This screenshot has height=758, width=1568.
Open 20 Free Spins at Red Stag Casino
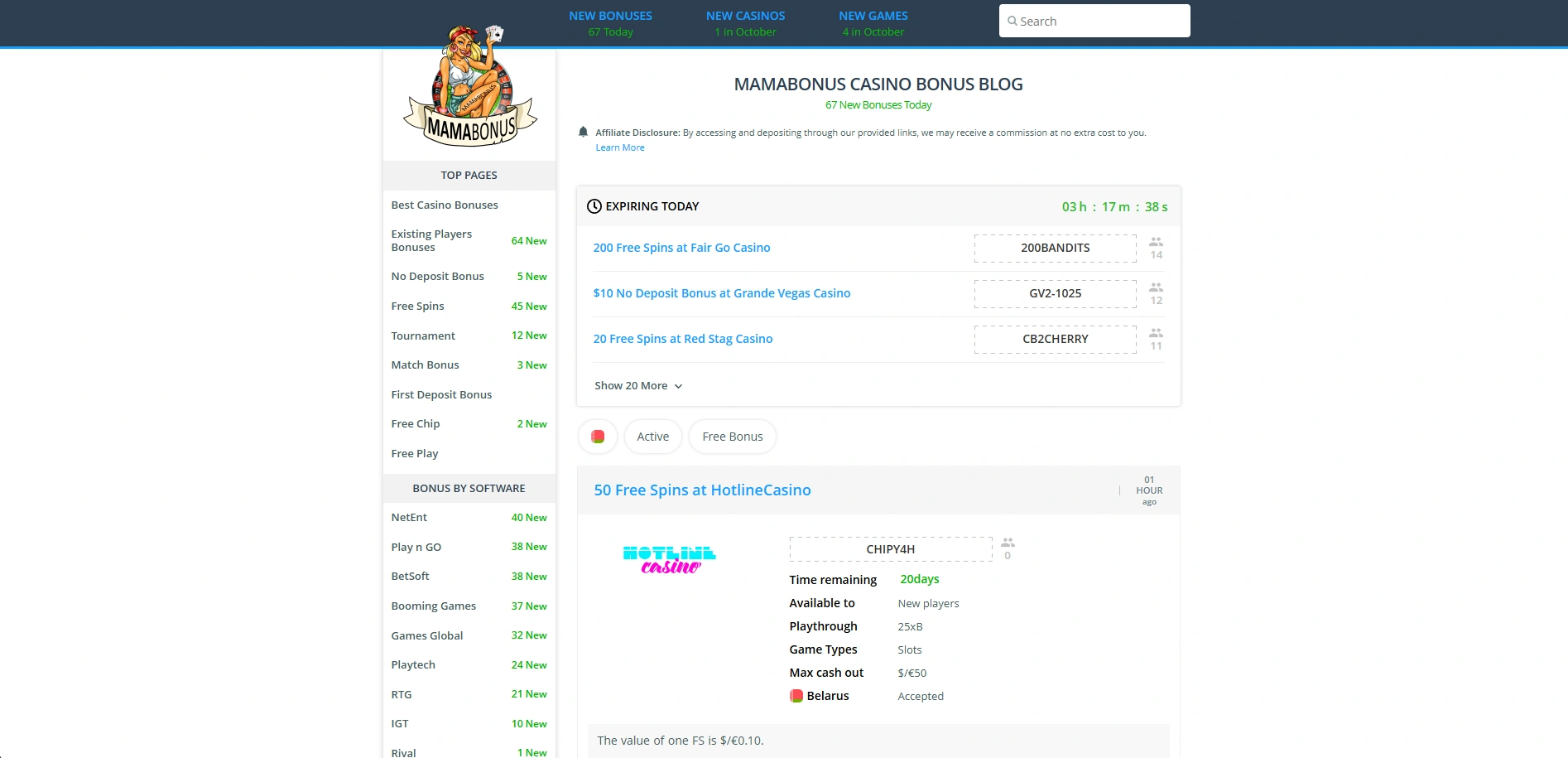pos(683,339)
